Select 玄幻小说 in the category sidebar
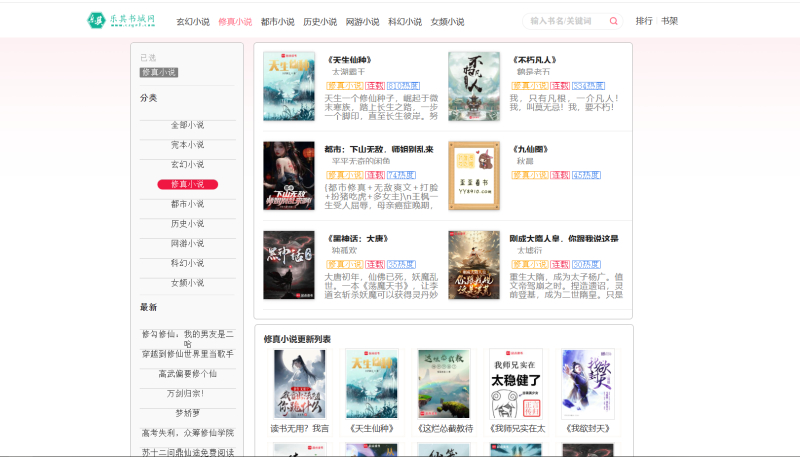The width and height of the screenshot is (800, 457). click(x=188, y=164)
